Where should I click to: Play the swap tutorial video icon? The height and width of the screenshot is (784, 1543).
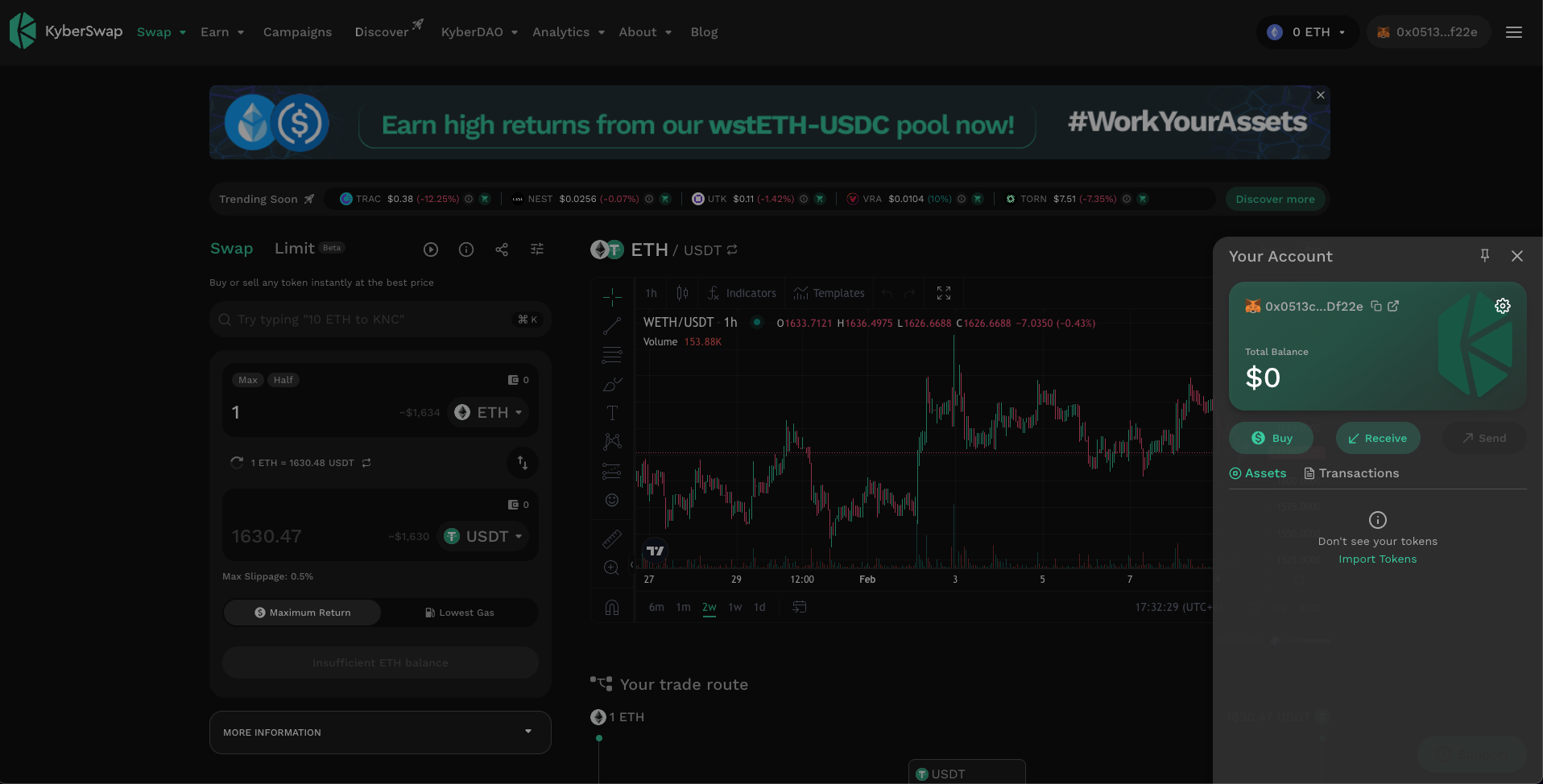coord(431,250)
